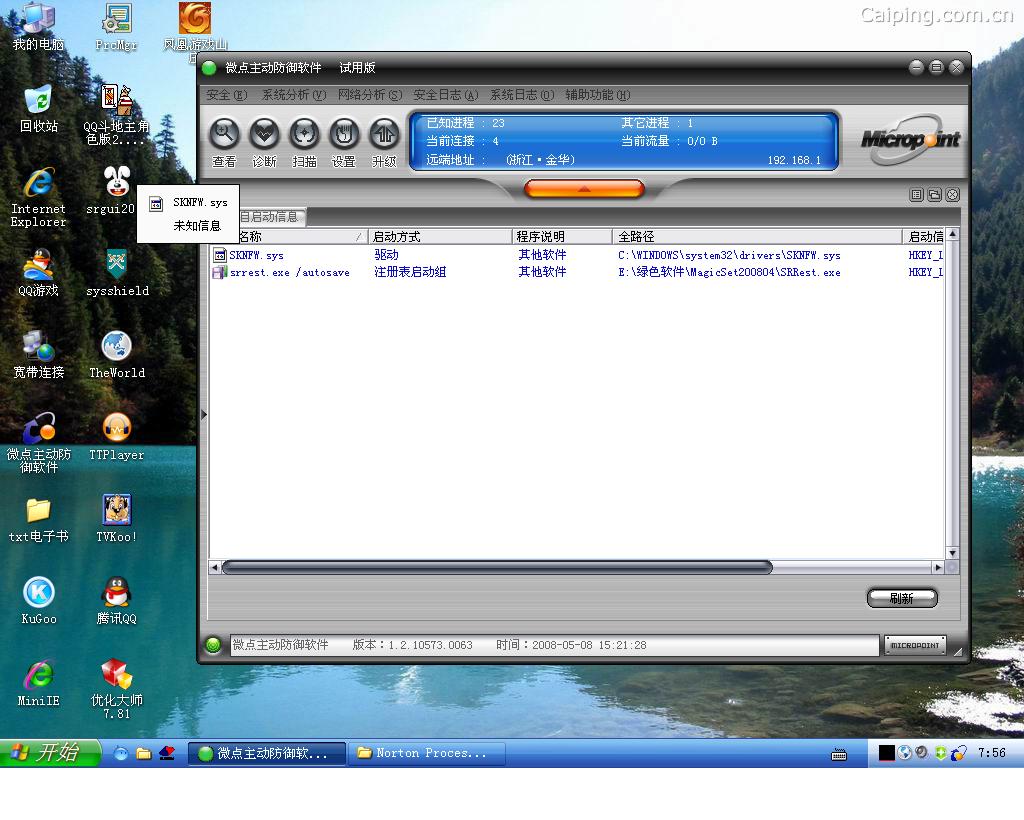The height and width of the screenshot is (820, 1024).
Task: Click the green status indicator in status bar
Action: [213, 645]
